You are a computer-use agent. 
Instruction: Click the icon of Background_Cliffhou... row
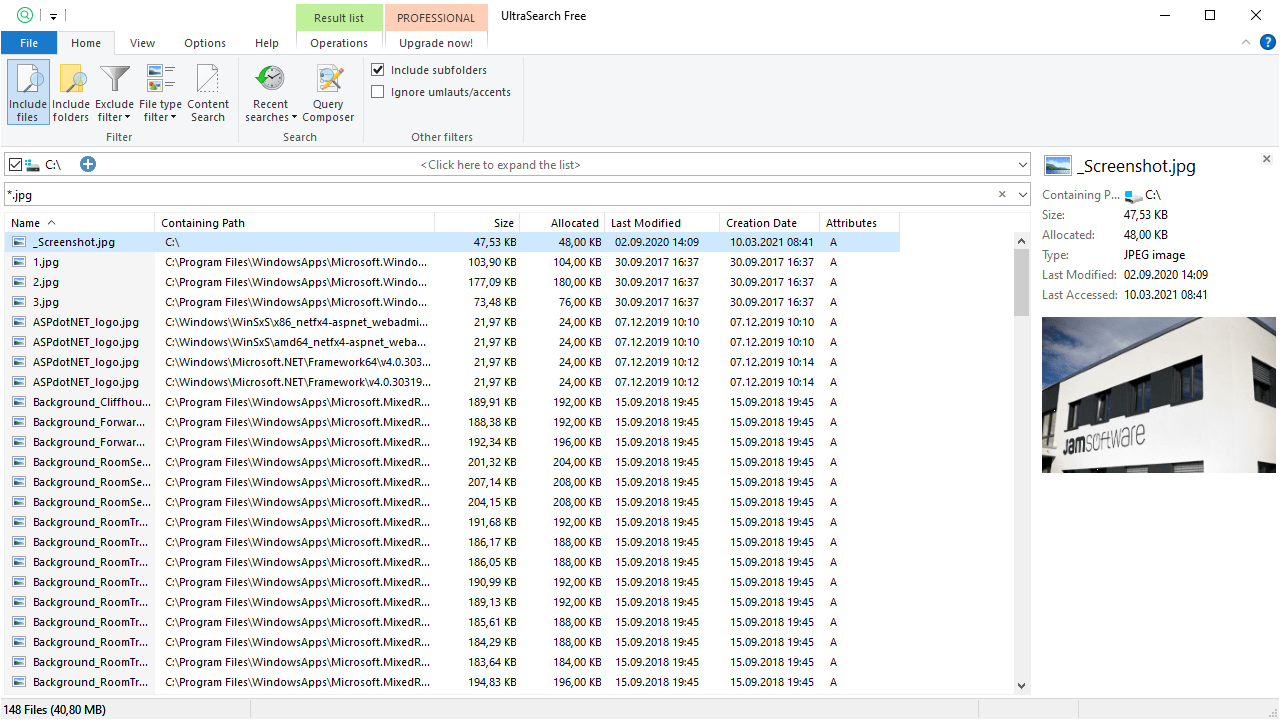tap(19, 402)
